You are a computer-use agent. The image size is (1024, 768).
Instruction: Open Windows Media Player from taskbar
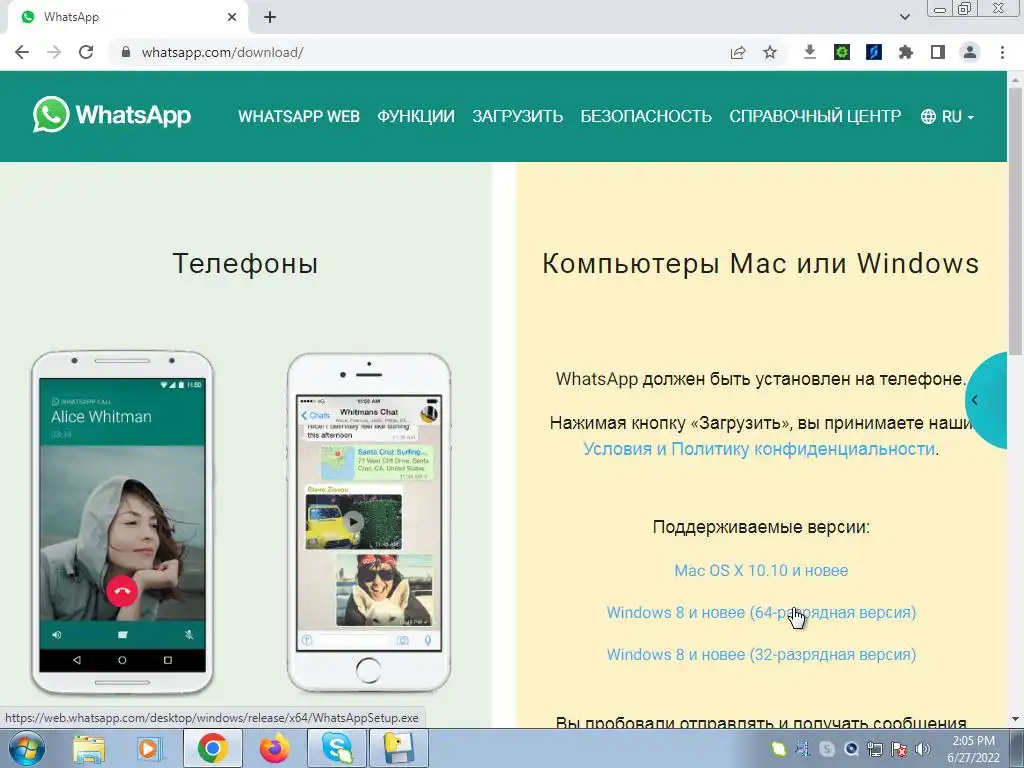[148, 748]
